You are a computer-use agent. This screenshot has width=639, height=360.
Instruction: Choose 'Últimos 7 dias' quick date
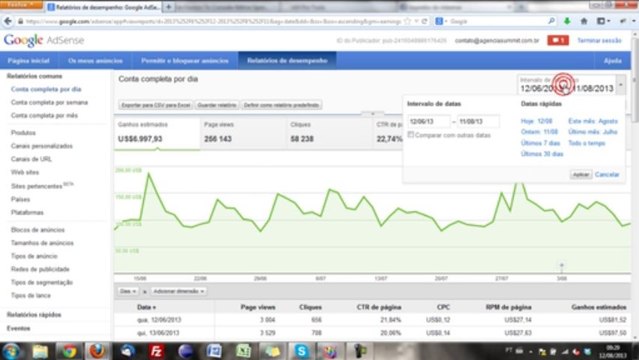click(540, 143)
